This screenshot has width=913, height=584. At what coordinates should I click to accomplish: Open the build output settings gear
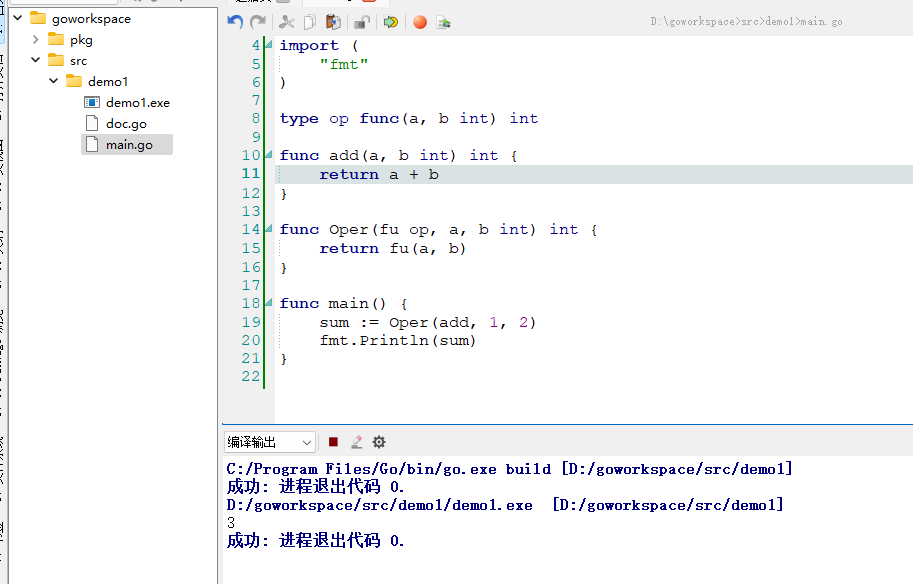pos(379,442)
